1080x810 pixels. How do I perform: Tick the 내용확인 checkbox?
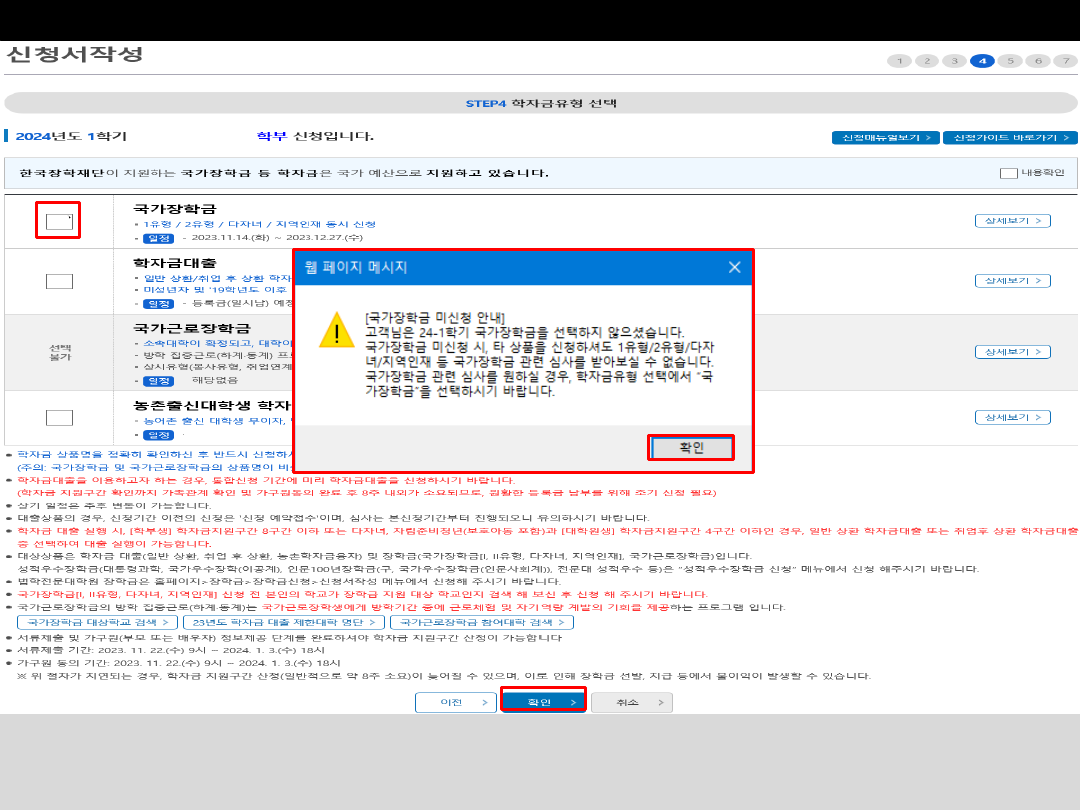[1008, 173]
